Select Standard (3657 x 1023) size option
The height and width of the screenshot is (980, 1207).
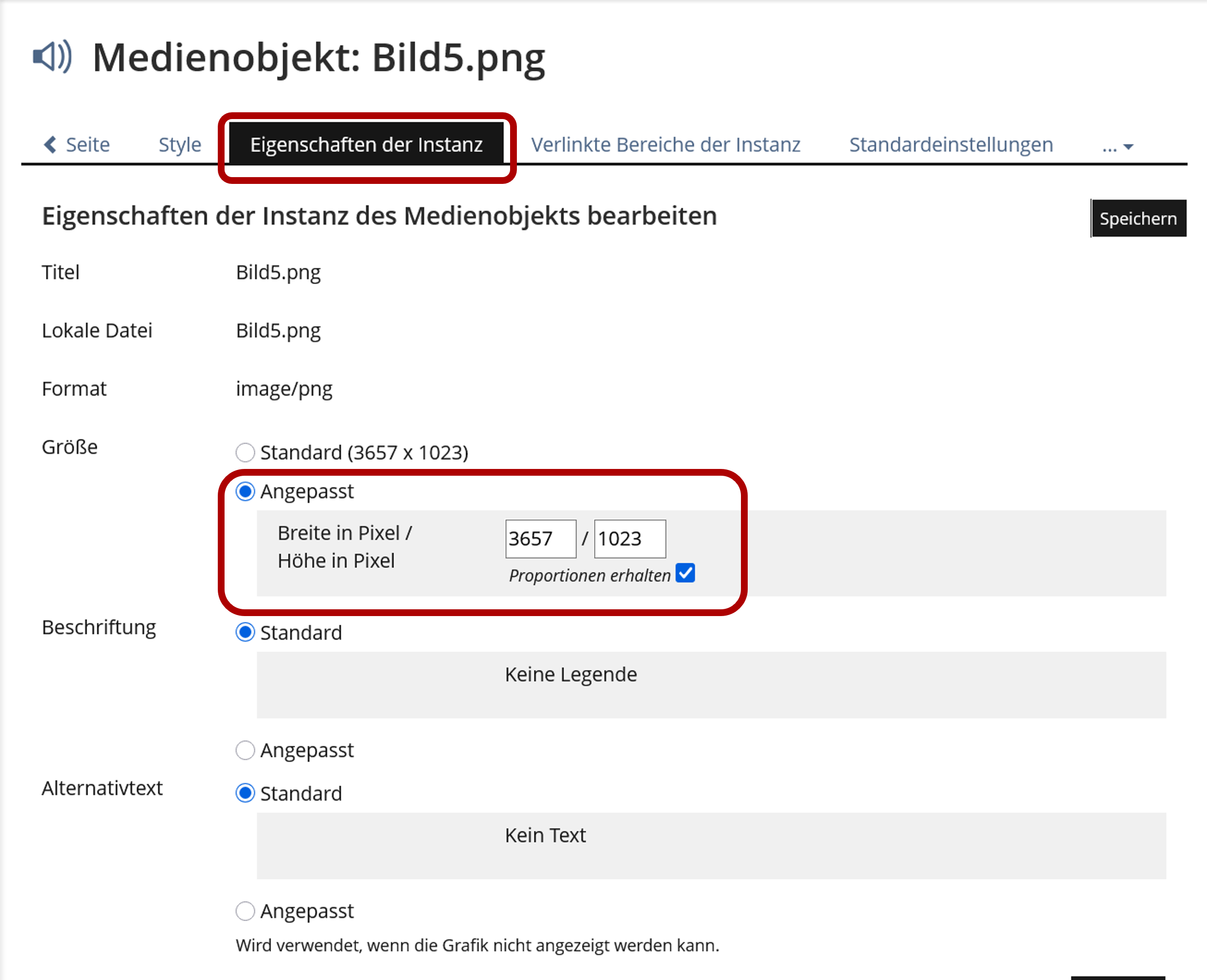pos(245,452)
